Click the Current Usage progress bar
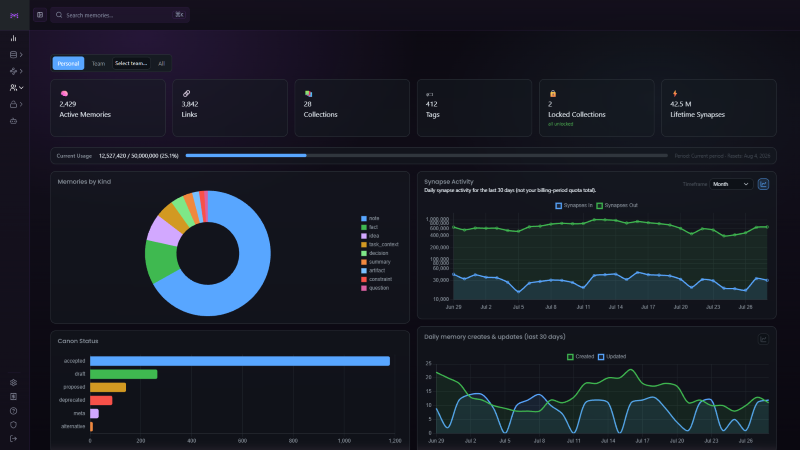Viewport: 800px width, 450px height. coord(427,156)
